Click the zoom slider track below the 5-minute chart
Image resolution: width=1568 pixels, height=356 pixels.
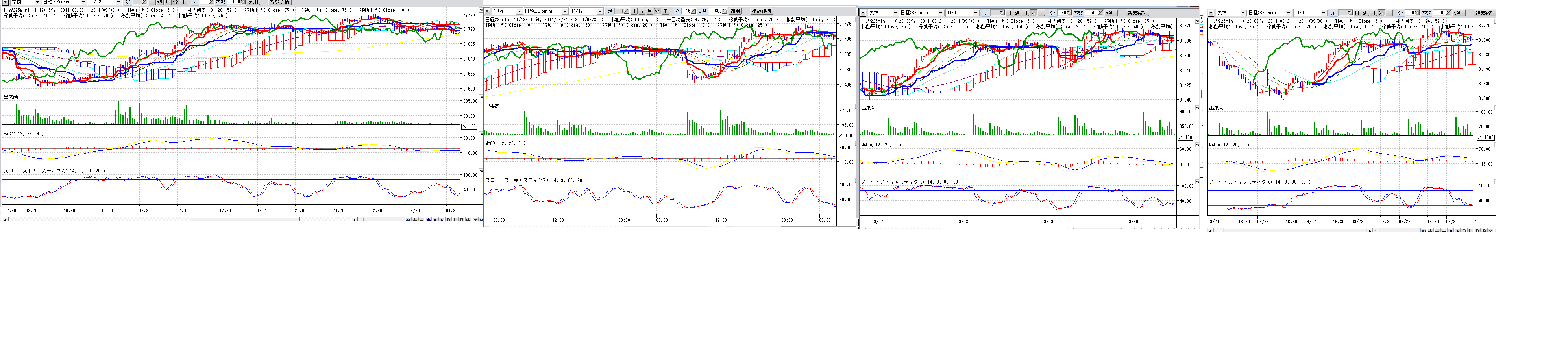coord(383,219)
